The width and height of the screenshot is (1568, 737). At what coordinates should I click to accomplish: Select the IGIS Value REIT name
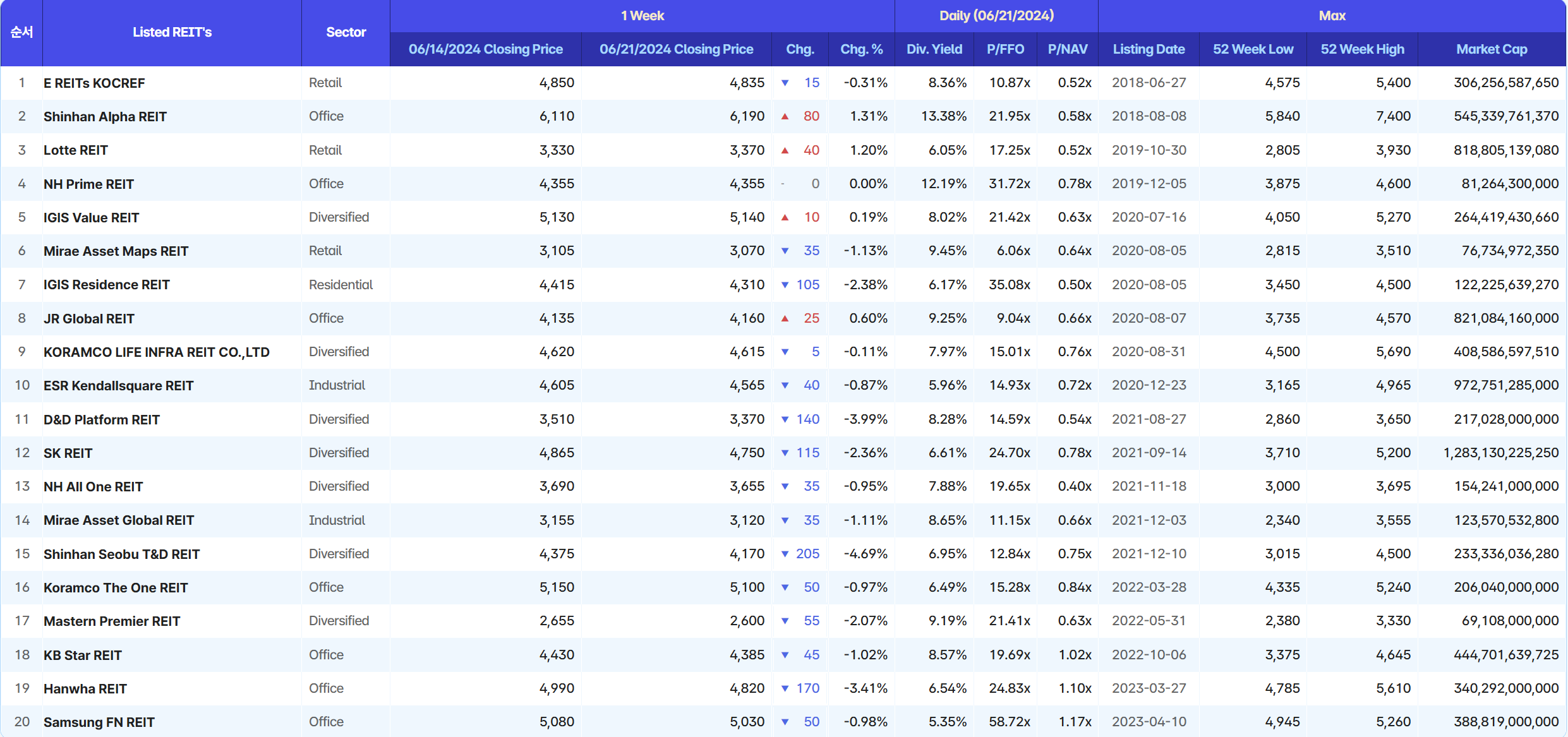91,218
